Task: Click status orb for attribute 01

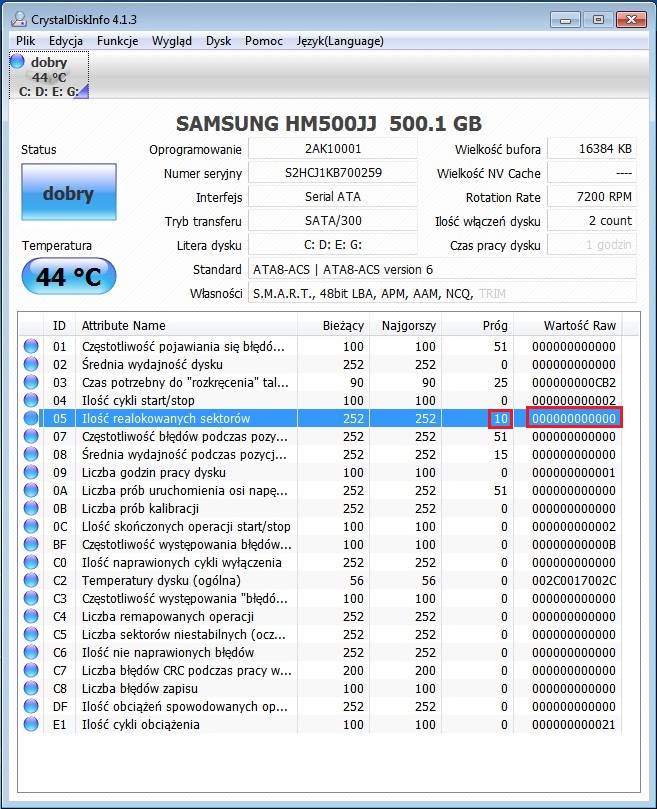Action: tap(31, 346)
